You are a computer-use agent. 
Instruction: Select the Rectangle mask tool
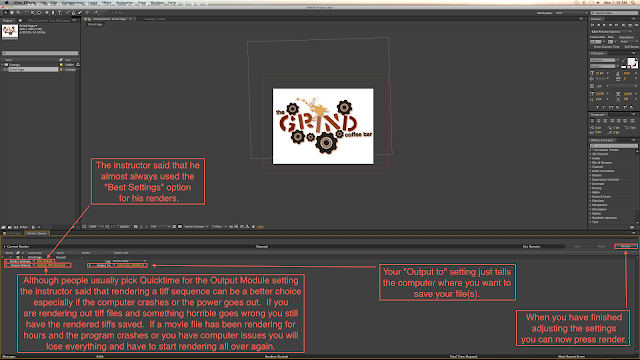click(x=47, y=13)
